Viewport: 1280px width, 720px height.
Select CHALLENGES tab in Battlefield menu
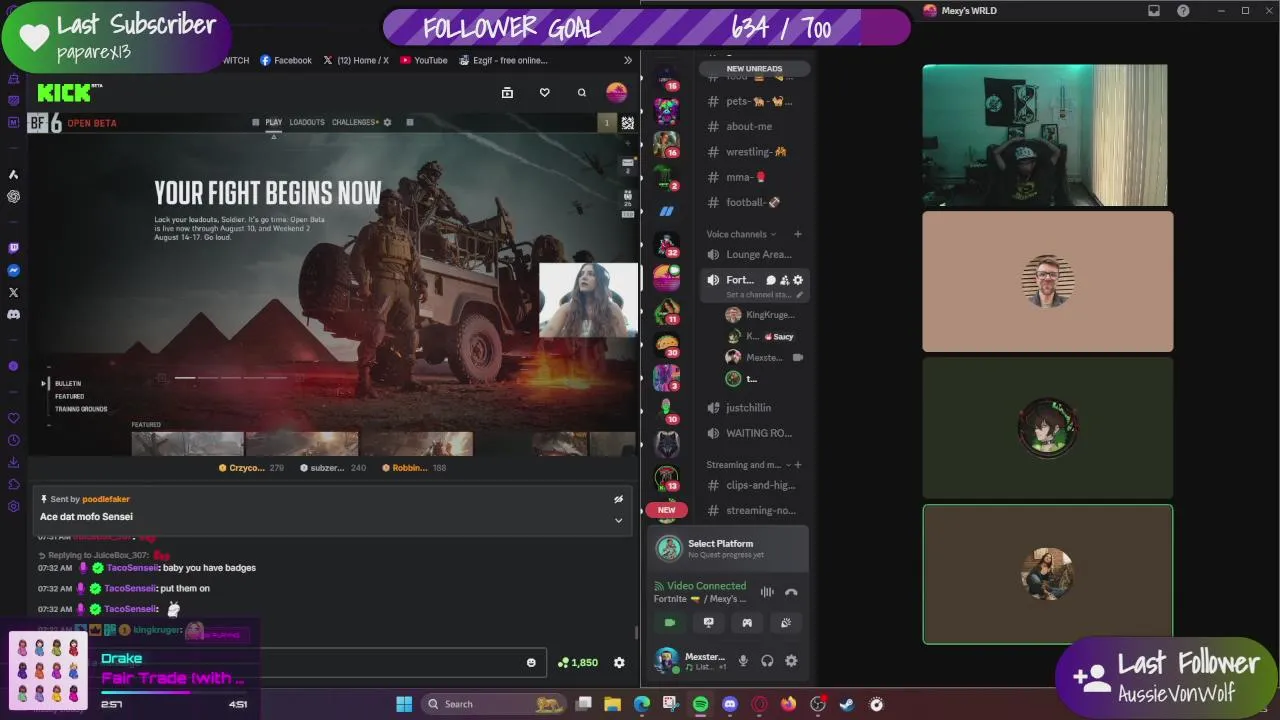click(354, 122)
